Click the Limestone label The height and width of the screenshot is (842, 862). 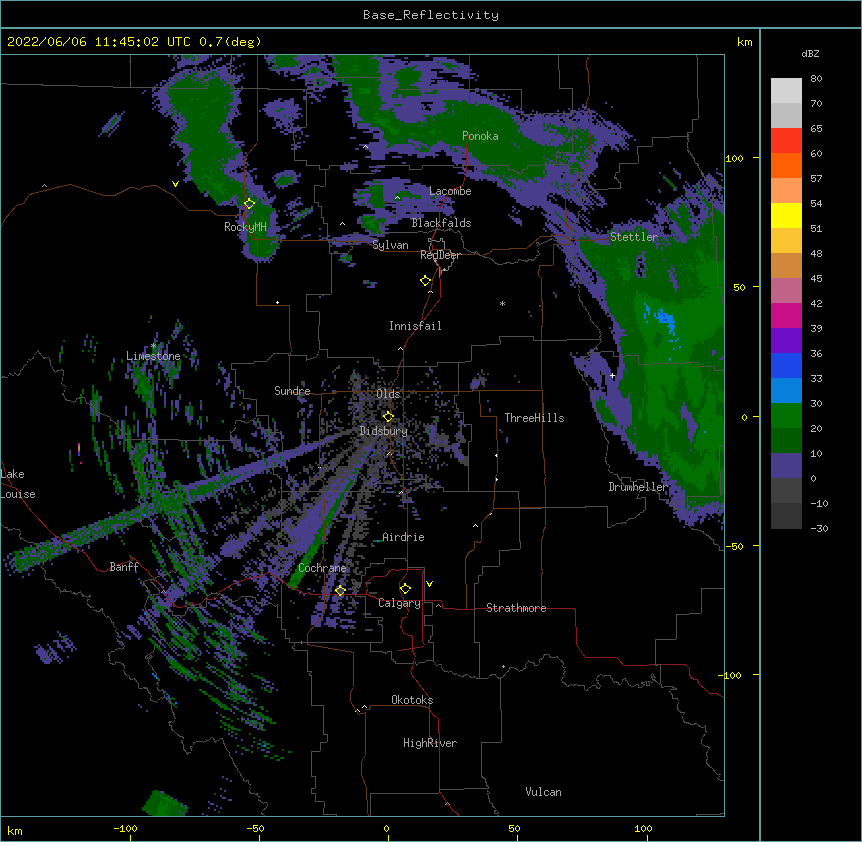point(153,356)
